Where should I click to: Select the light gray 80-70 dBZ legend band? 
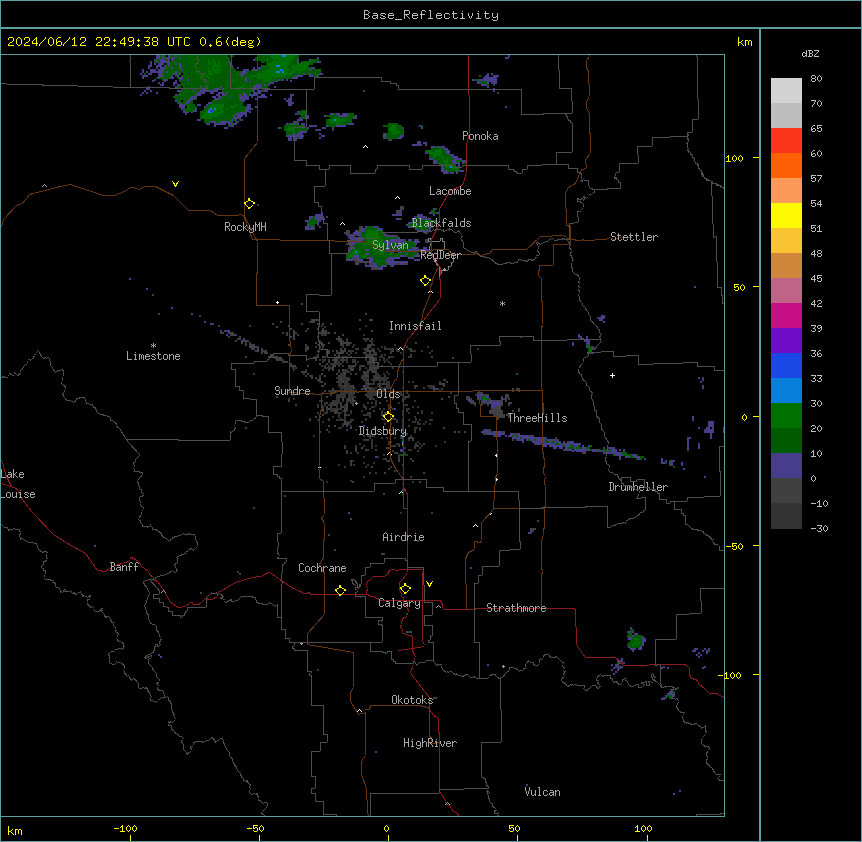786,91
